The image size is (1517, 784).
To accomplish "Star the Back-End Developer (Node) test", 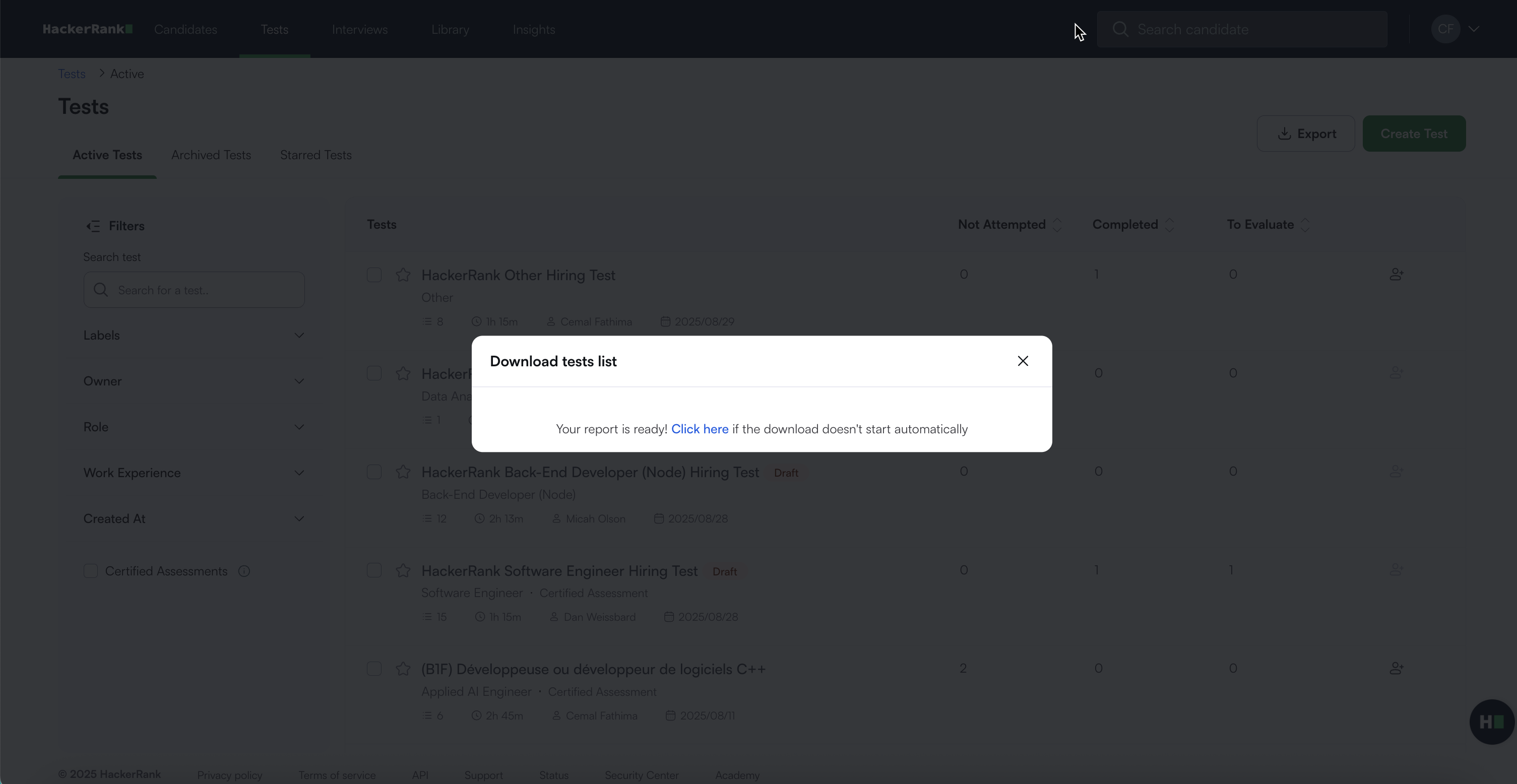I will click(403, 472).
